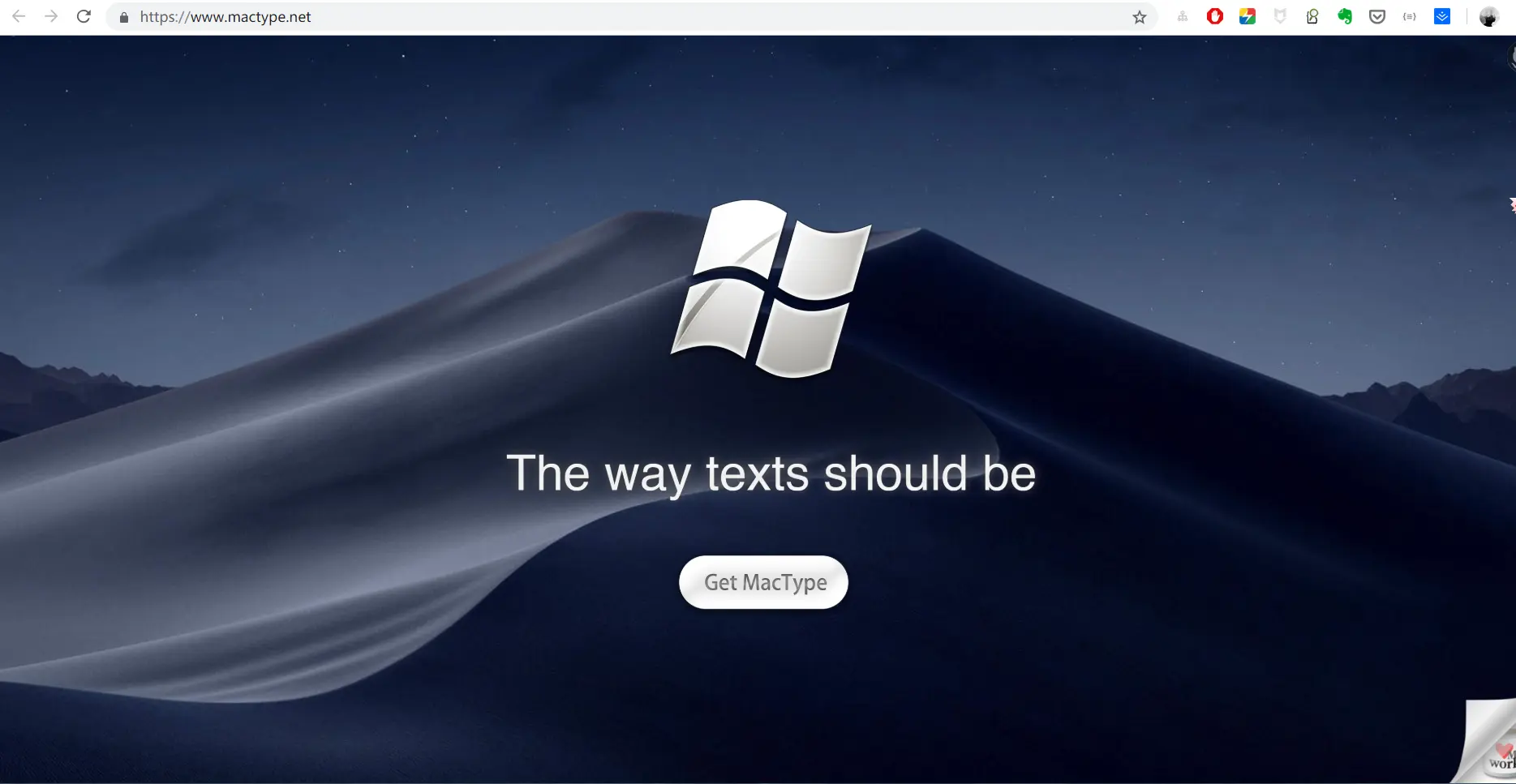Click the page-curl corner at bottom right

coord(1484,742)
